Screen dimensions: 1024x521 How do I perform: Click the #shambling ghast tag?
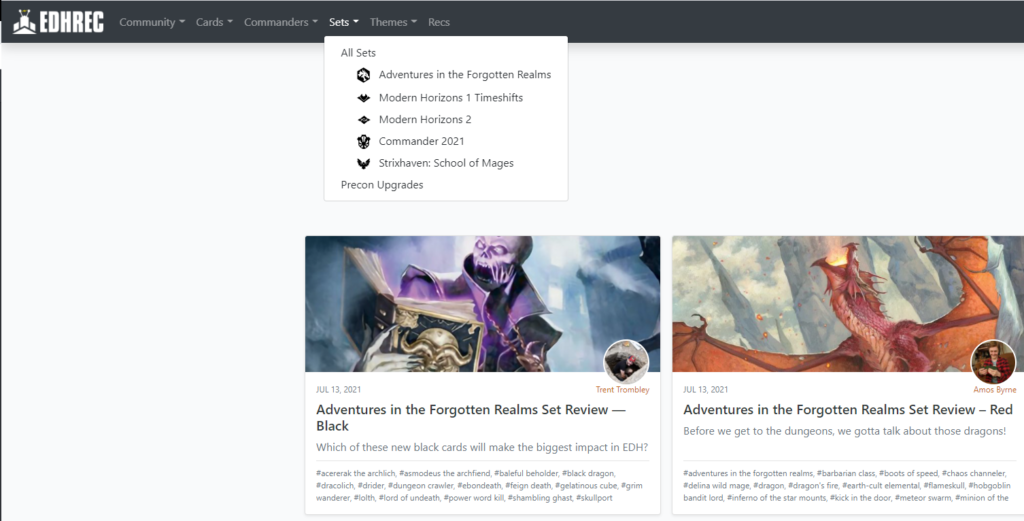coord(540,498)
